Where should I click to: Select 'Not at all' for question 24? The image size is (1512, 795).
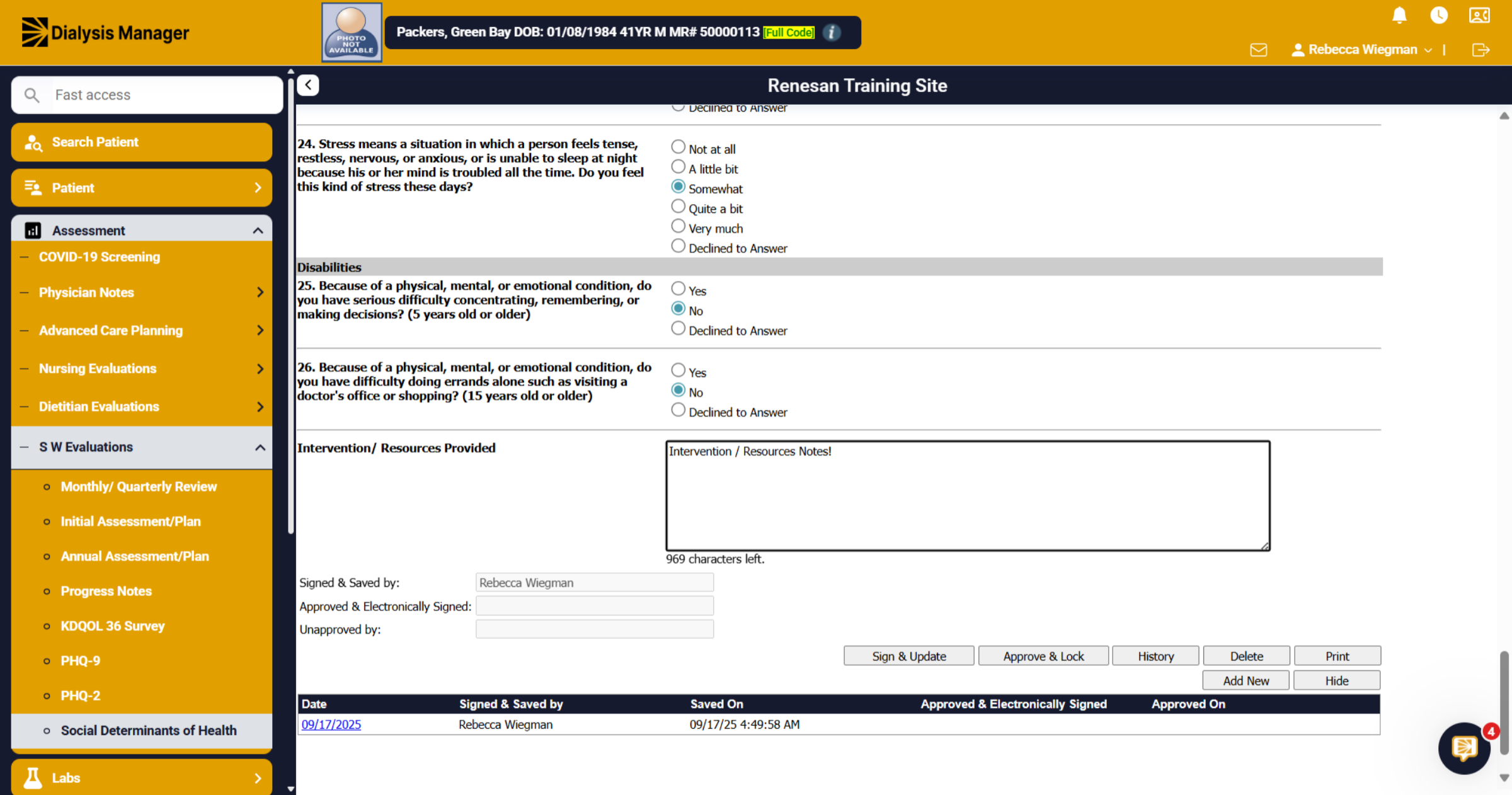click(x=678, y=147)
